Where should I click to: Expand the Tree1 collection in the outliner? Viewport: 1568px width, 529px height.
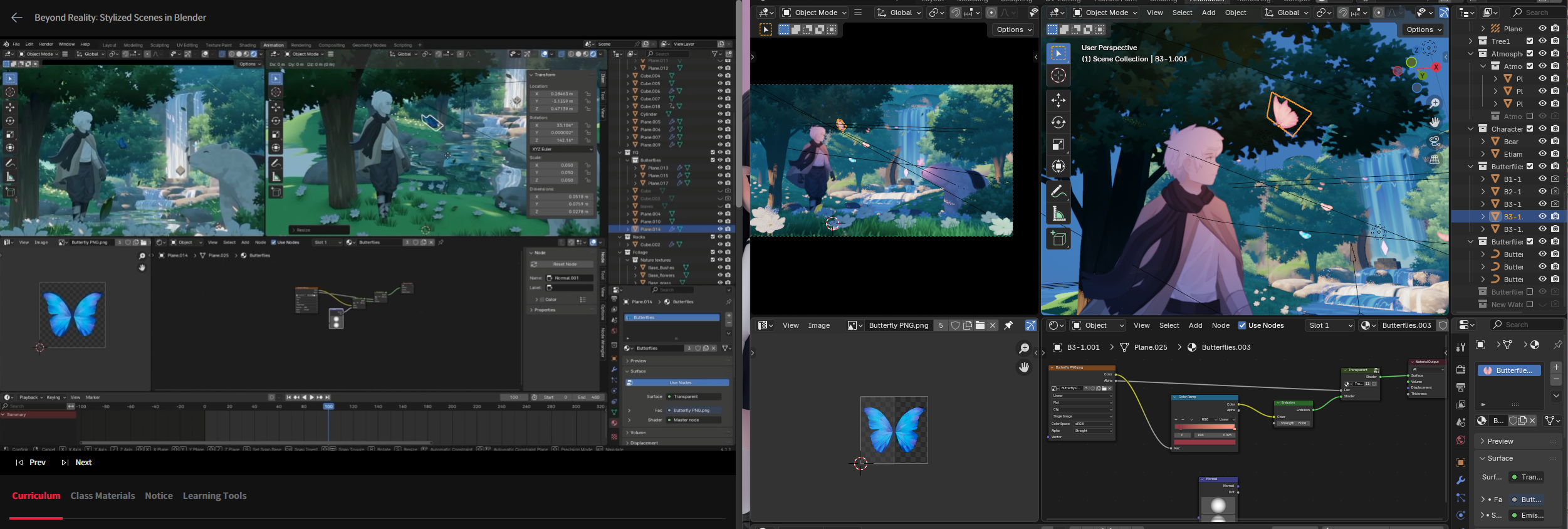point(1470,41)
